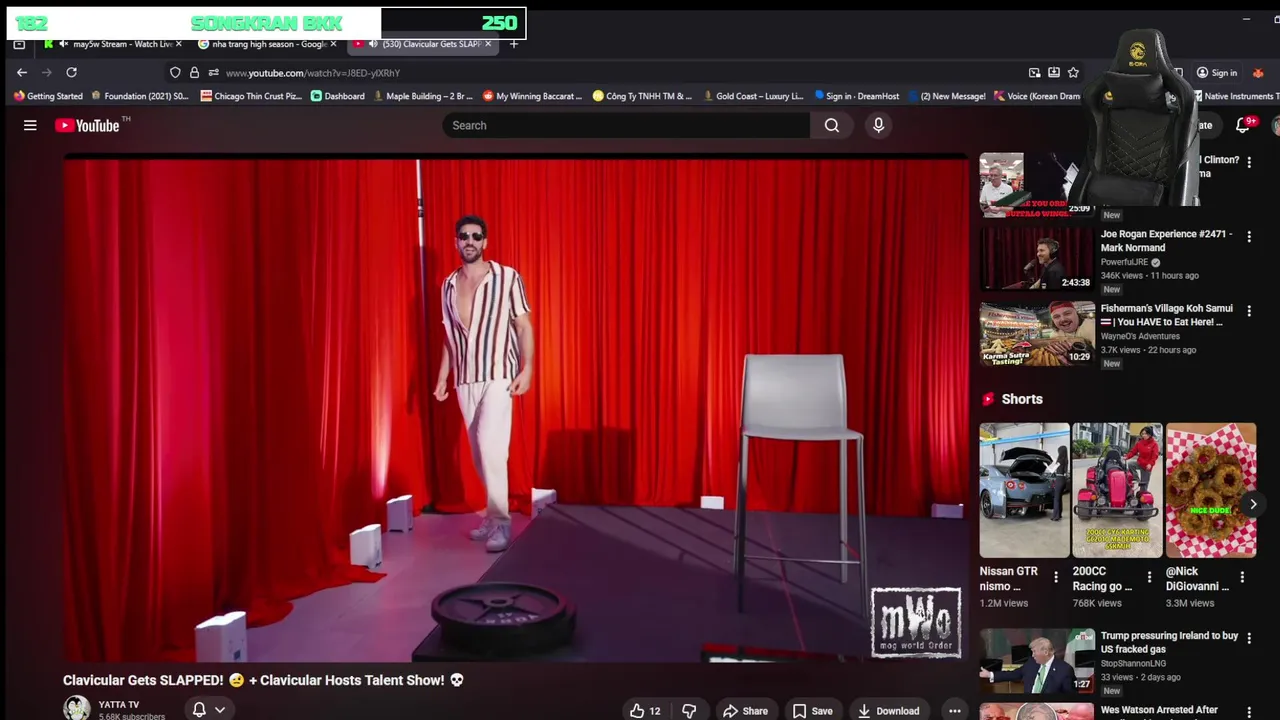Screen dimensions: 1280x720
Task: Like the video with thumbs up
Action: [x=646, y=711]
